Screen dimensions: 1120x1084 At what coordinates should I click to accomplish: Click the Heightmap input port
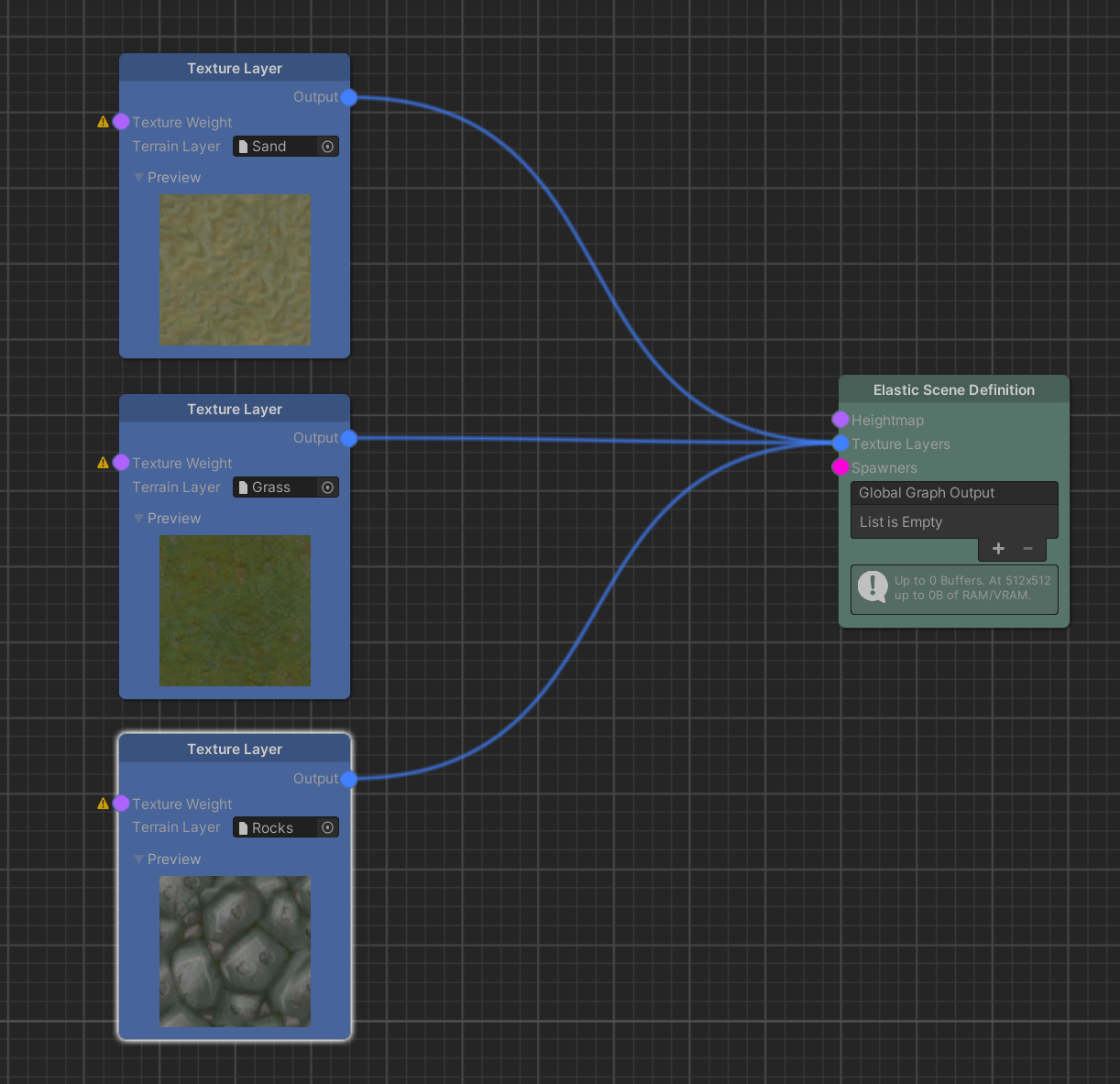[x=840, y=420]
